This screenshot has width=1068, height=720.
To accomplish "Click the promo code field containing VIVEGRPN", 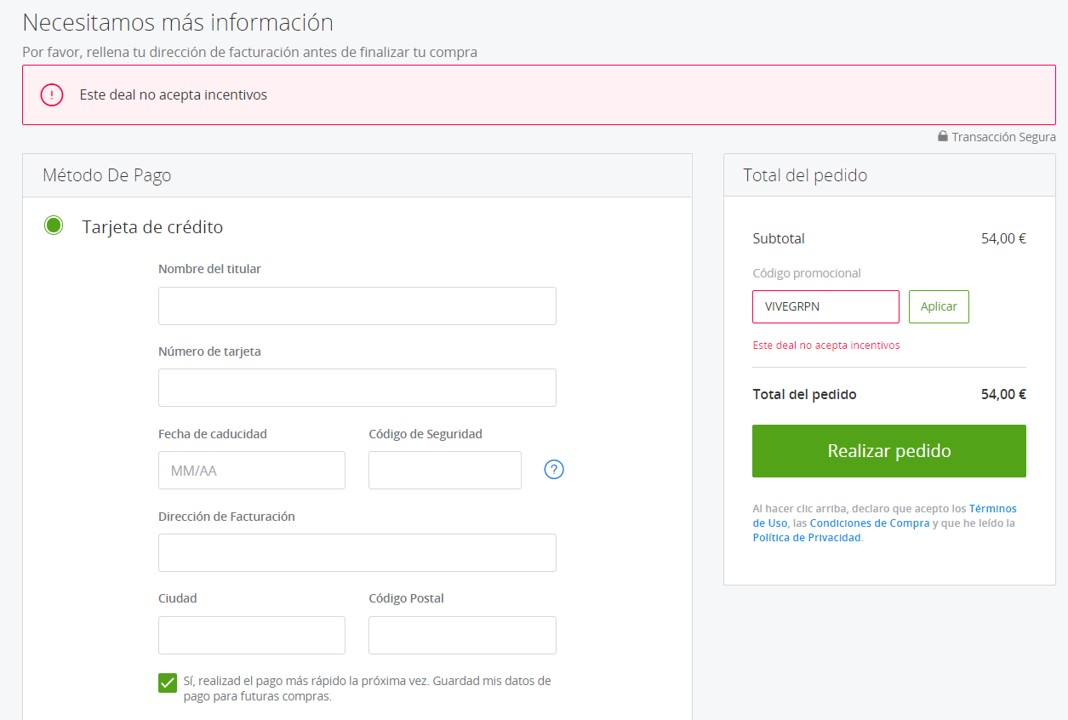I will 825,307.
